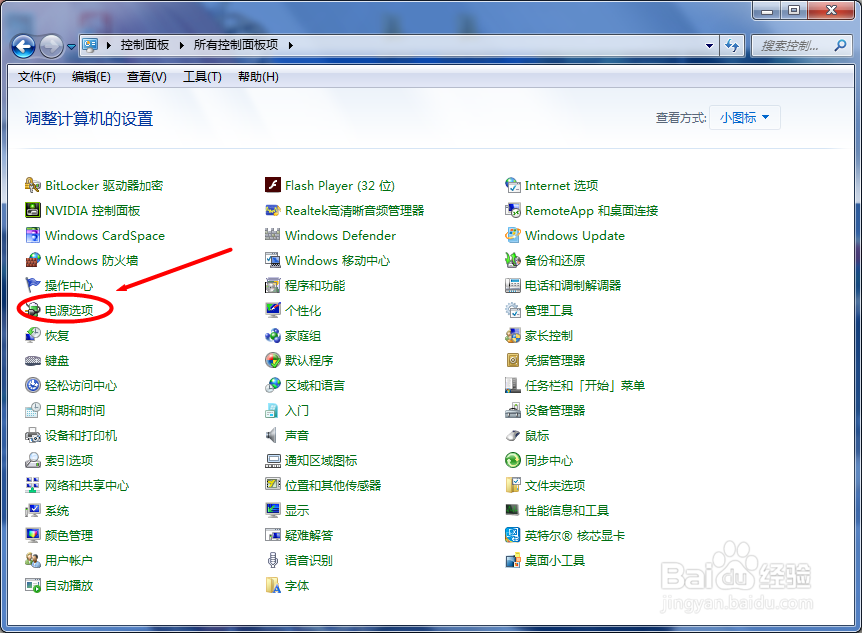Expand the address bar history dropdown arrow
This screenshot has width=862, height=633.
click(x=709, y=46)
